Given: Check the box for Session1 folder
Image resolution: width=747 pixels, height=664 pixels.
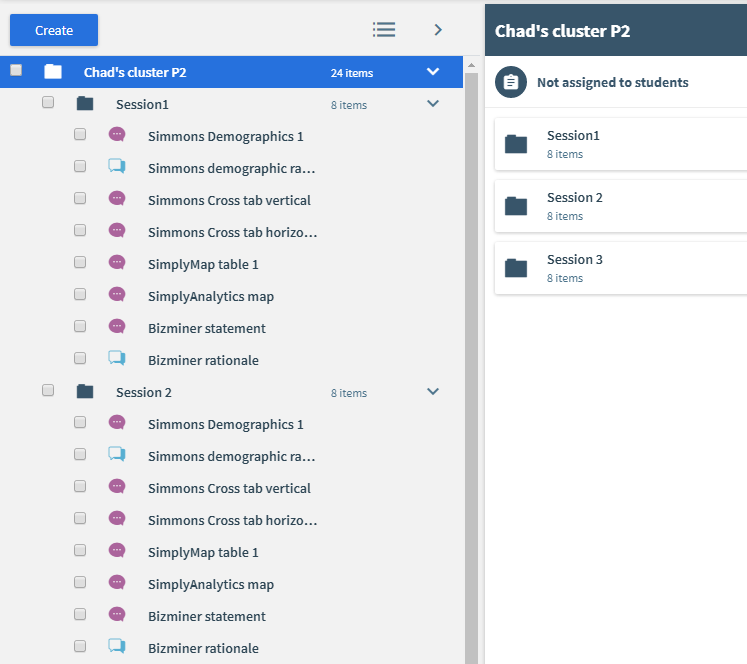Looking at the screenshot, I should pos(48,102).
